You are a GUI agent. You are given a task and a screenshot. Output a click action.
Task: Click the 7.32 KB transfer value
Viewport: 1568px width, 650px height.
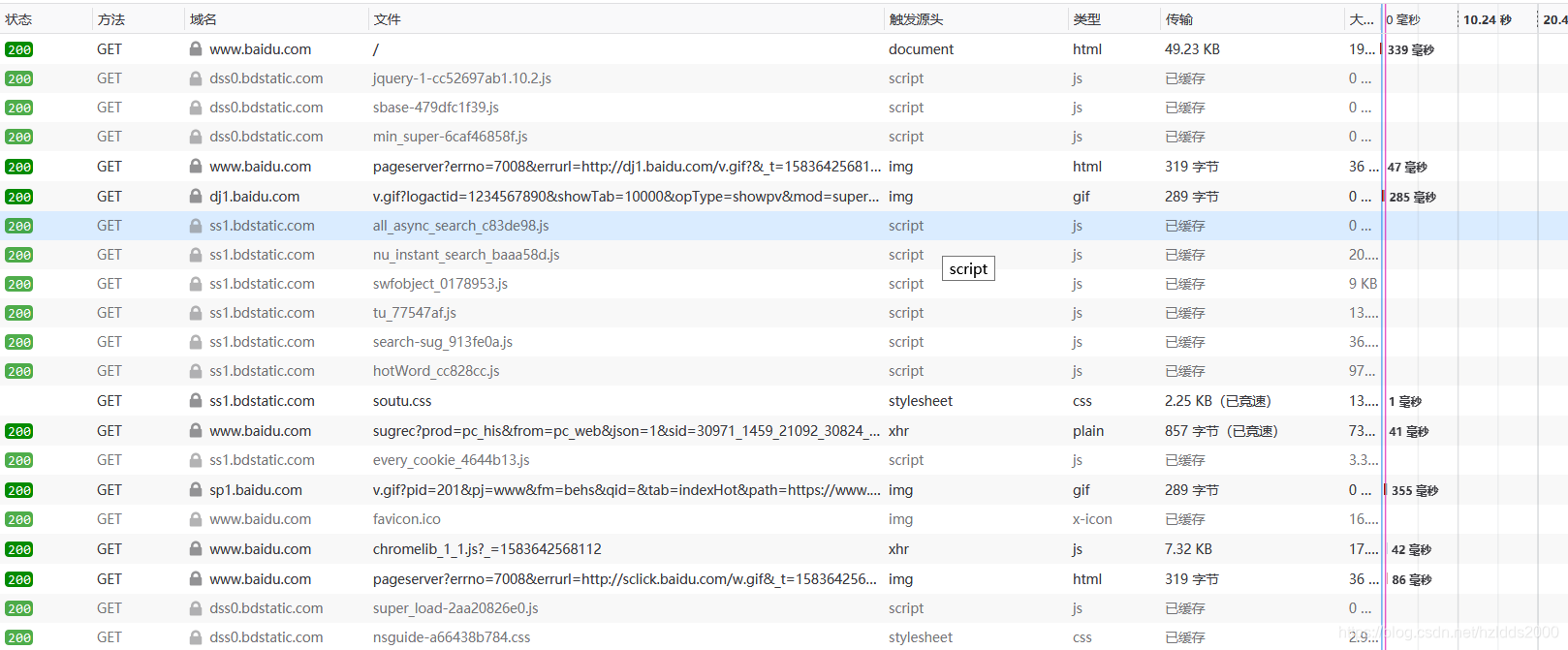pos(1188,548)
